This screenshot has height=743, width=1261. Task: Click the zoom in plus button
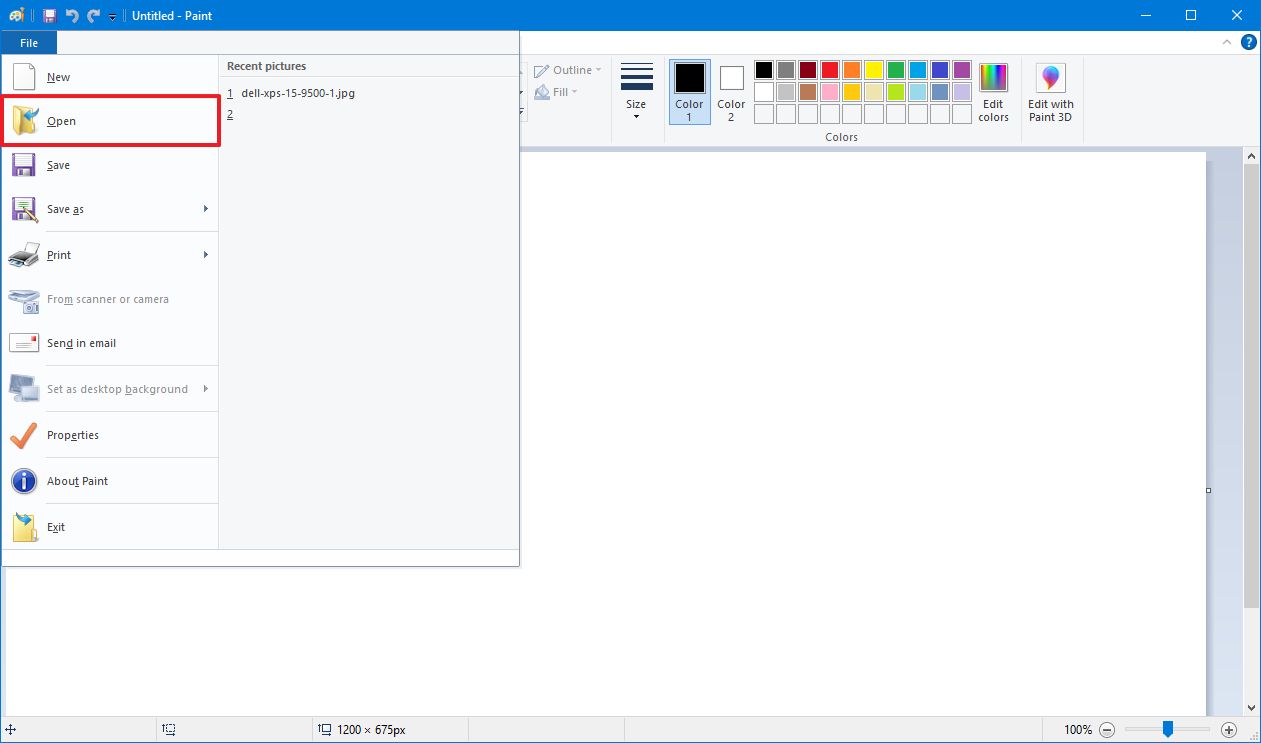click(x=1229, y=730)
